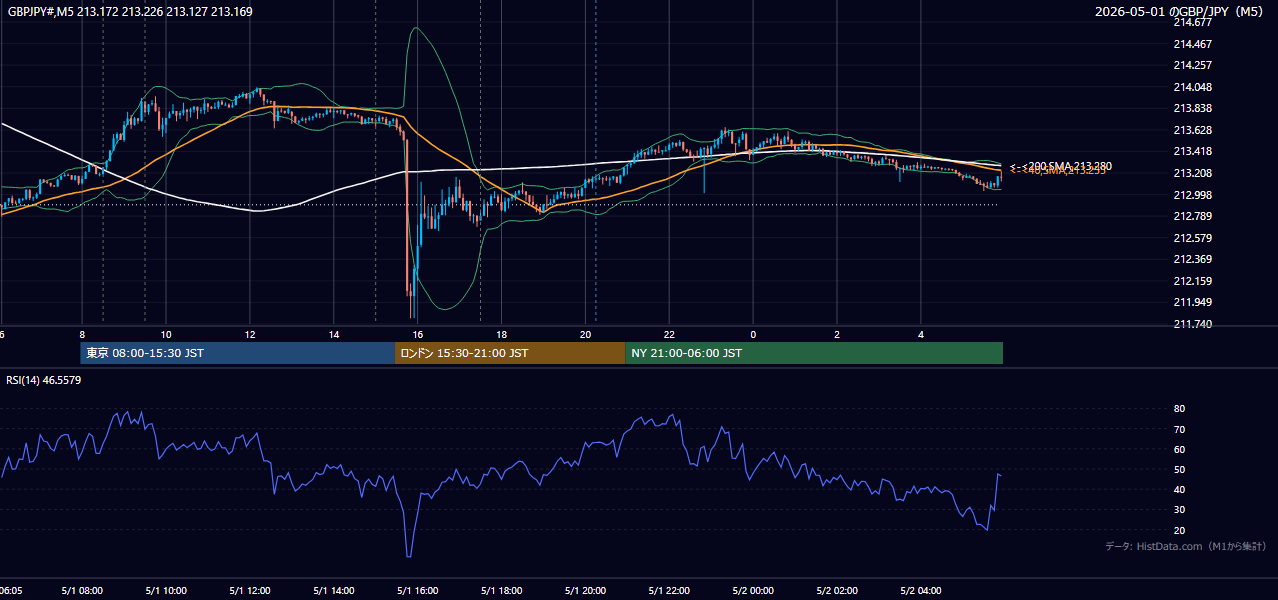
Task: Click hour label 18 under price chart
Action: tap(502, 334)
